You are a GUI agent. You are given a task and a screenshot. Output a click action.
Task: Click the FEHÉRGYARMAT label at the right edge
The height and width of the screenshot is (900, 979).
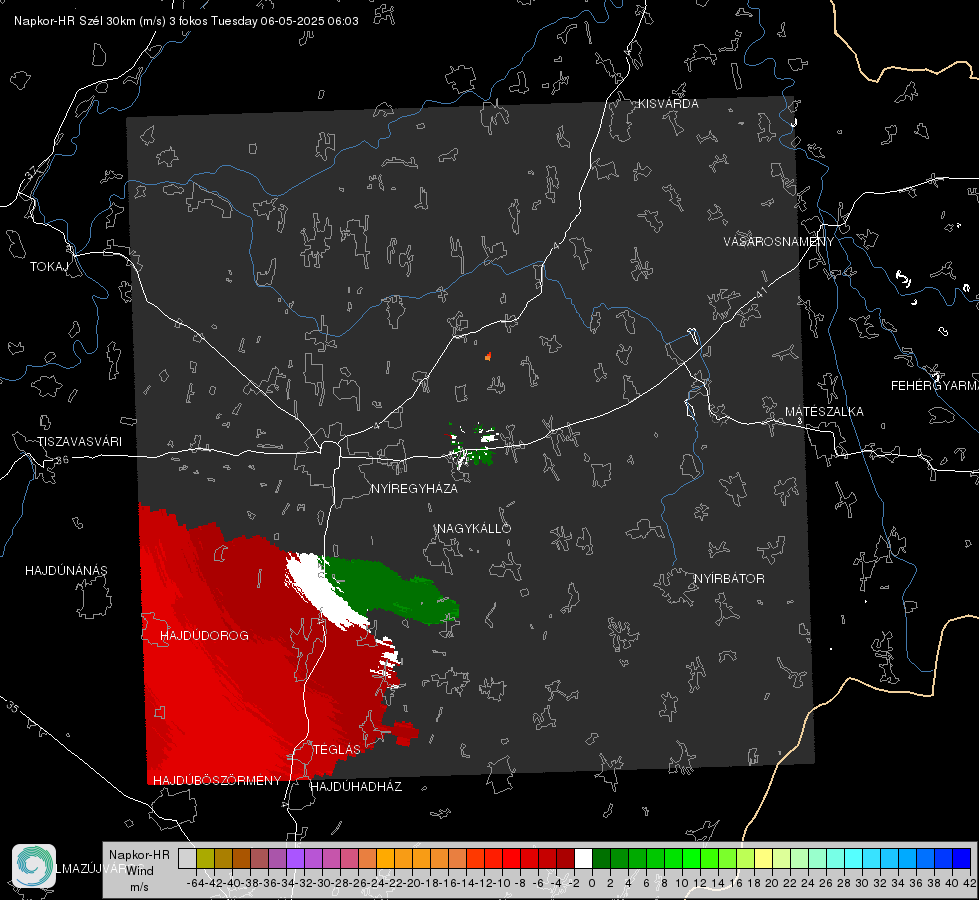point(934,386)
